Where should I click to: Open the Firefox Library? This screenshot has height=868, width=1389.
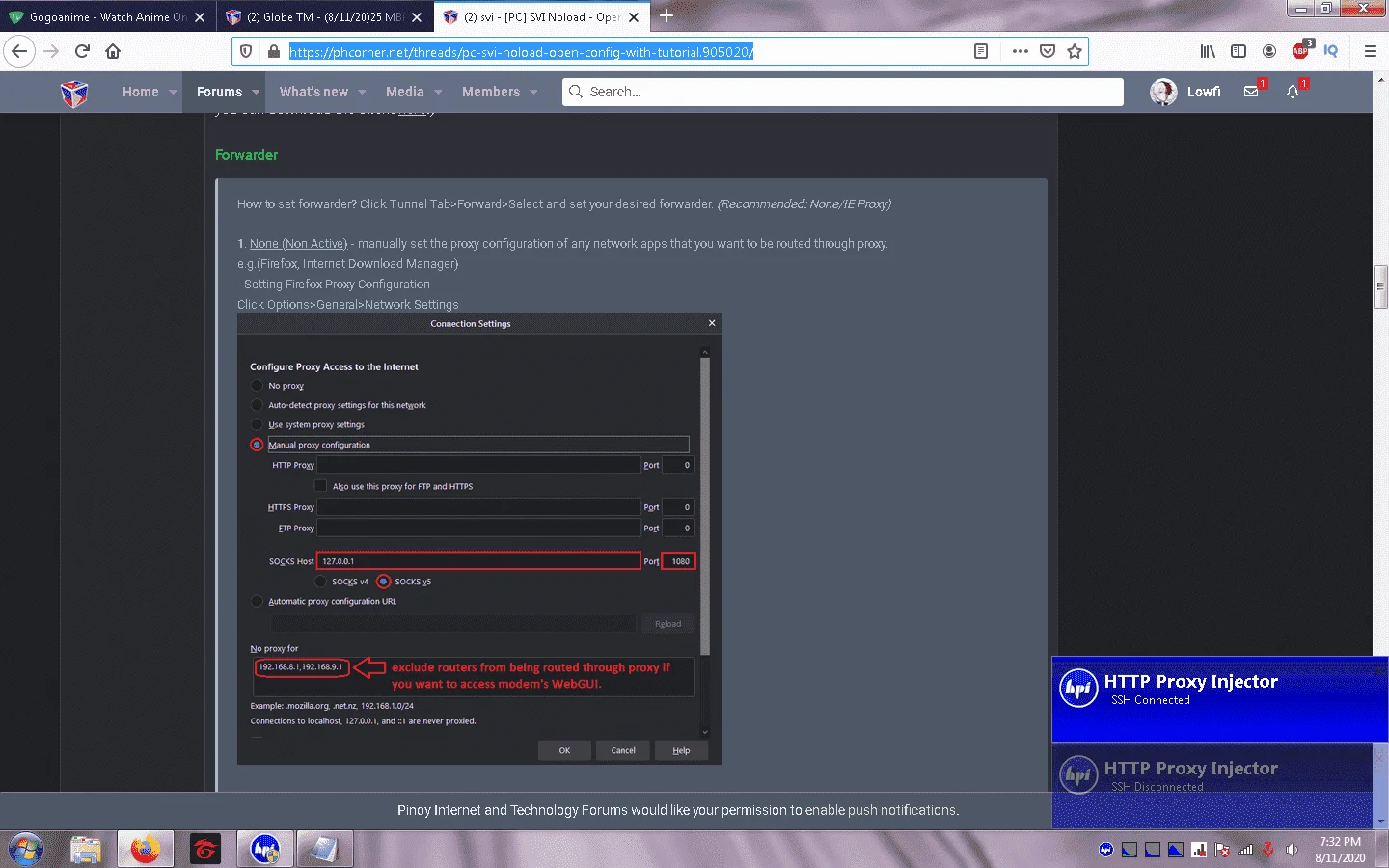[1208, 51]
